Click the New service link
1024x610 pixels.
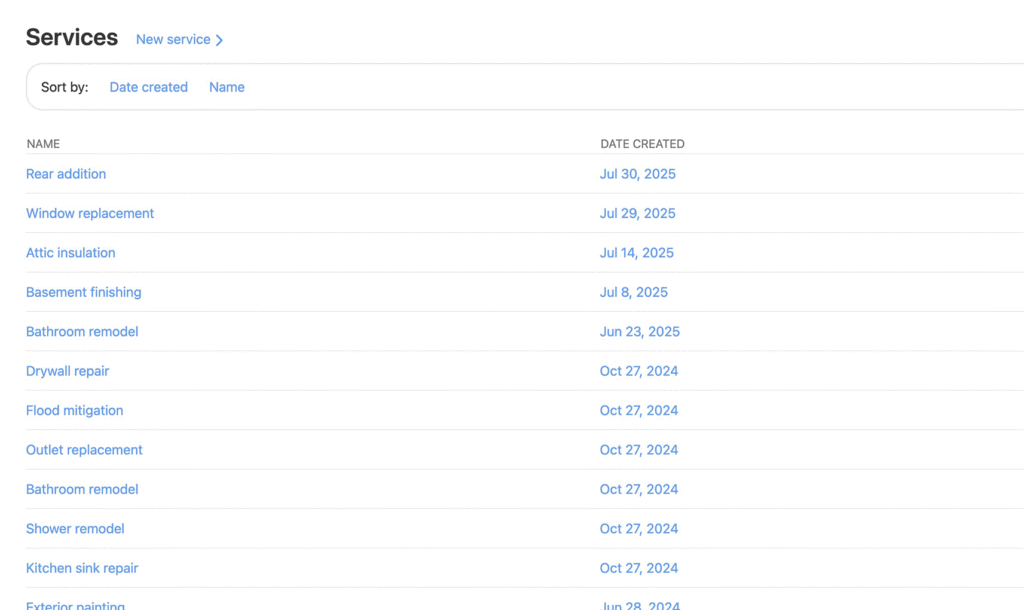click(173, 40)
